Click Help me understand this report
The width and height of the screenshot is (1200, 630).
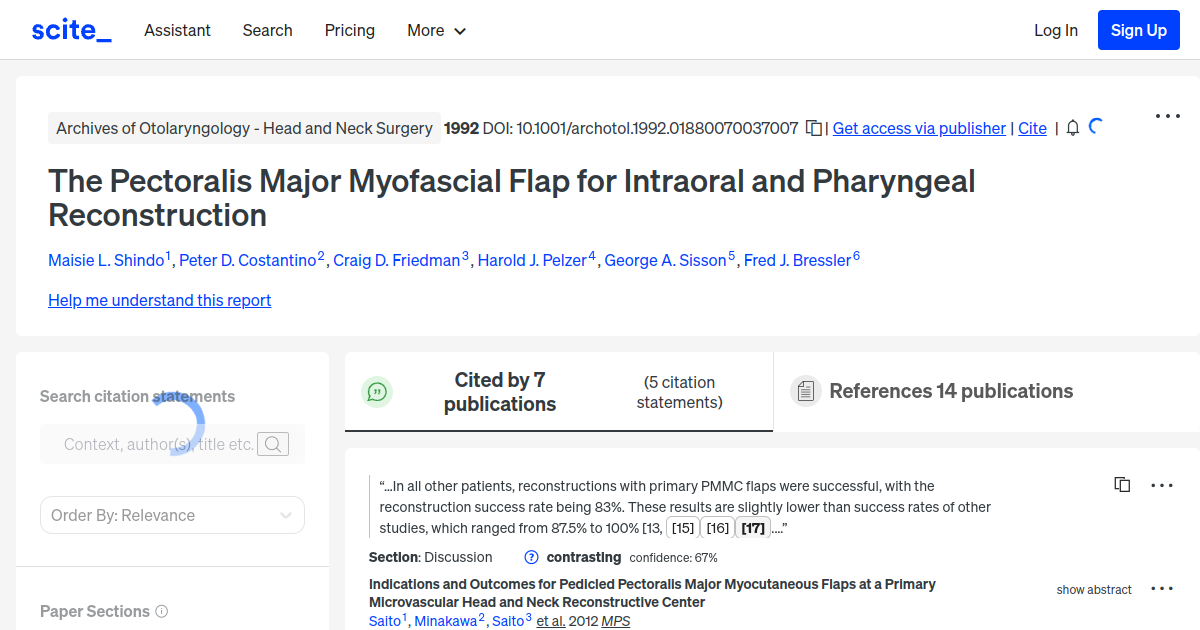[159, 300]
